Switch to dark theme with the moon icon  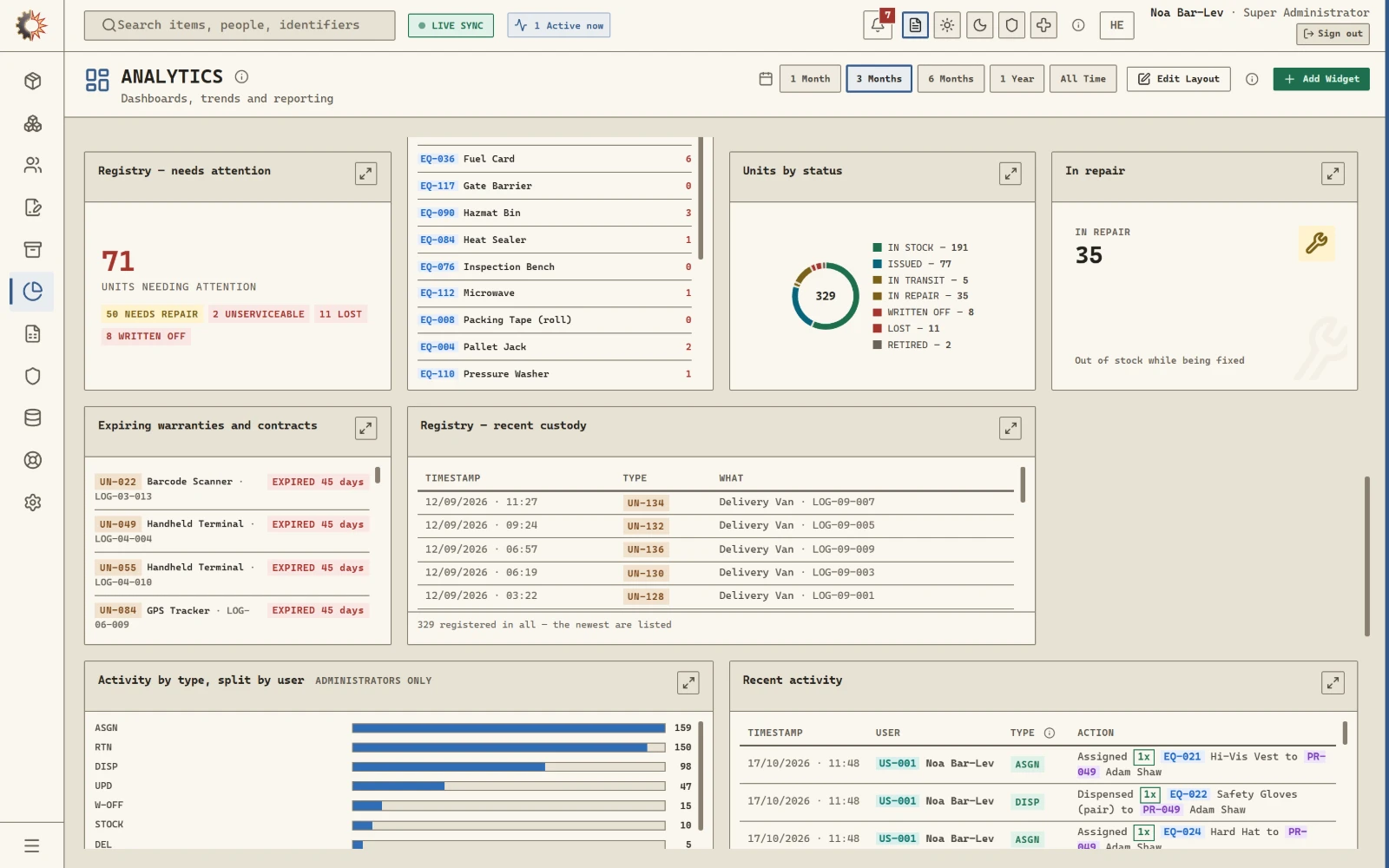(979, 25)
